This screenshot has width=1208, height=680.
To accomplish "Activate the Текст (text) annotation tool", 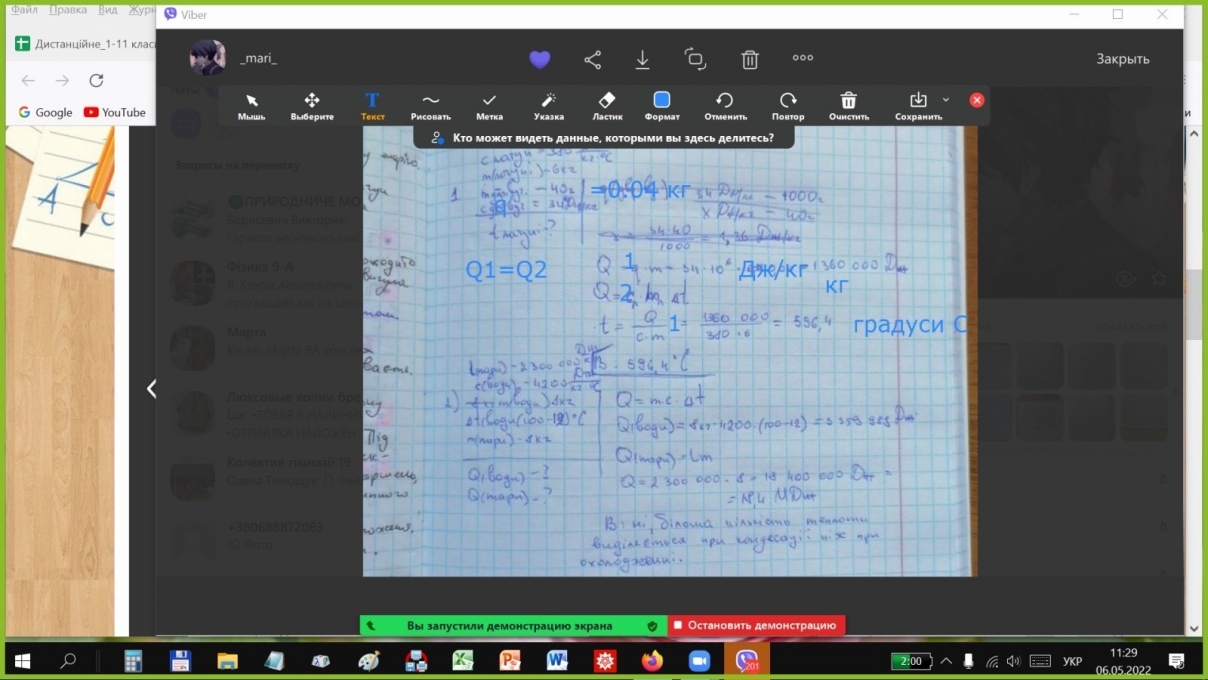I will [372, 106].
